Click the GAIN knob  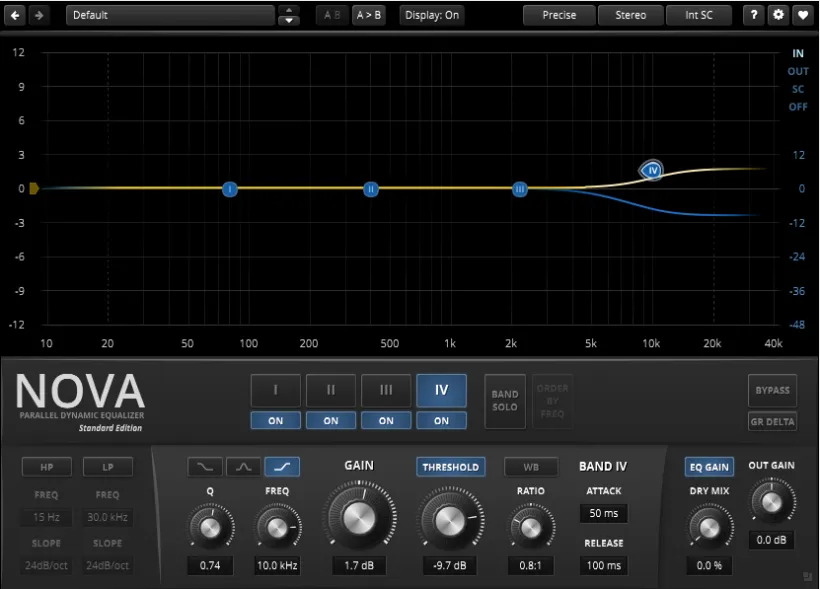[x=359, y=518]
